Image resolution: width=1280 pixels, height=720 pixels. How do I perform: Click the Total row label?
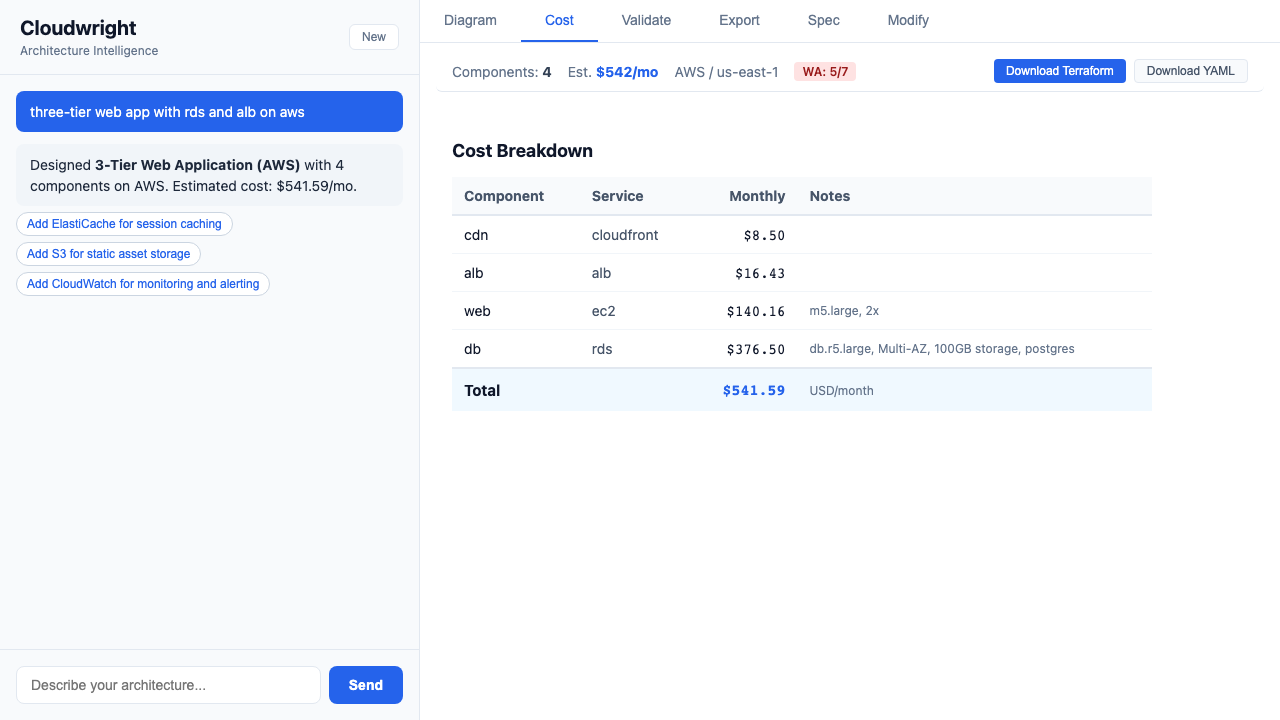click(x=482, y=390)
